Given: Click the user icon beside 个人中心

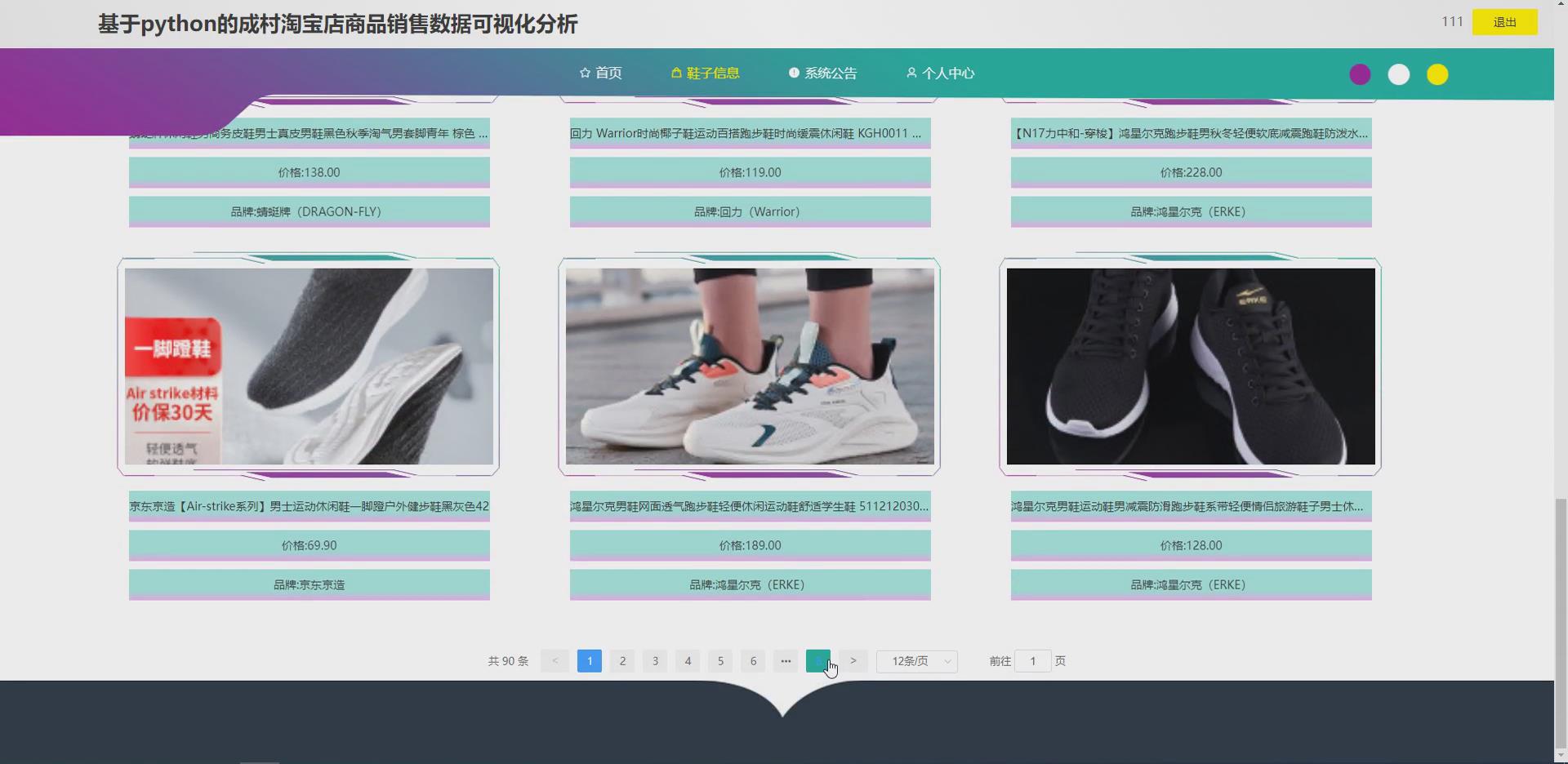Looking at the screenshot, I should [911, 73].
